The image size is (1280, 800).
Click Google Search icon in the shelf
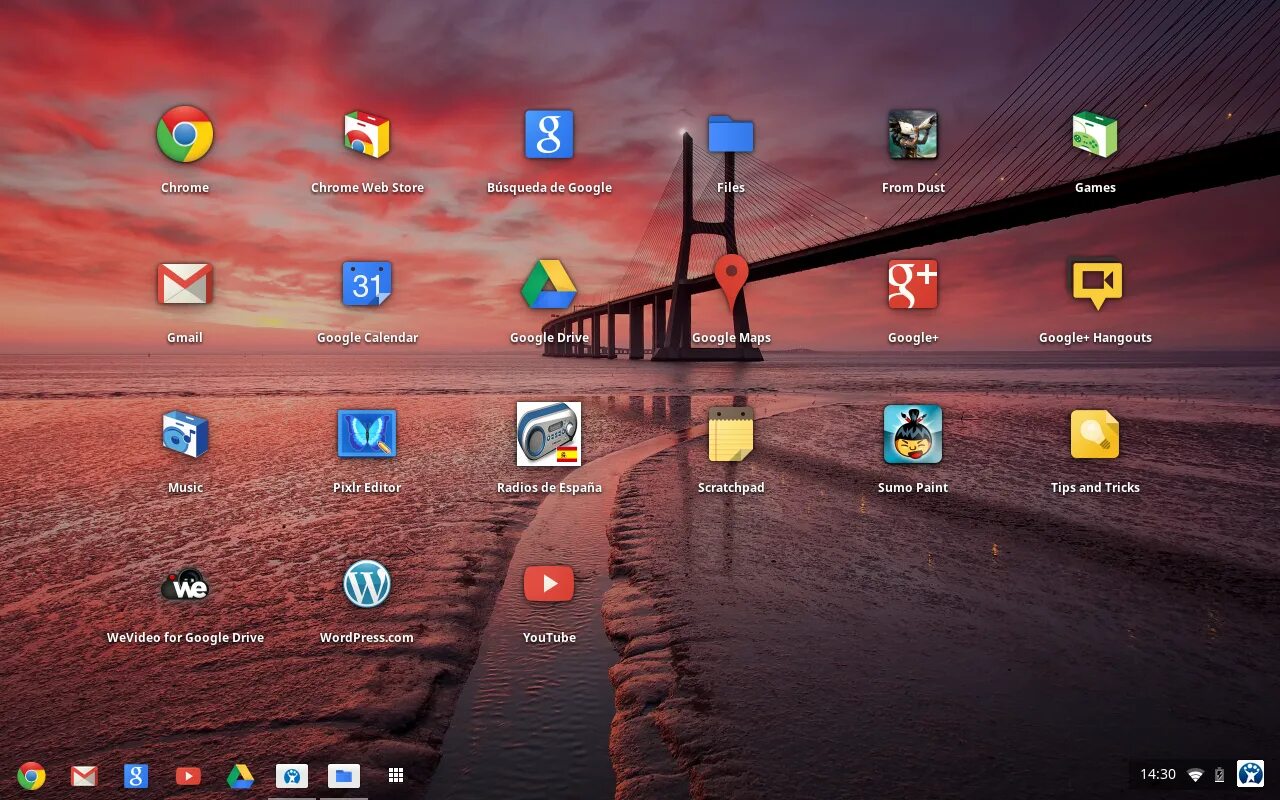(x=136, y=775)
